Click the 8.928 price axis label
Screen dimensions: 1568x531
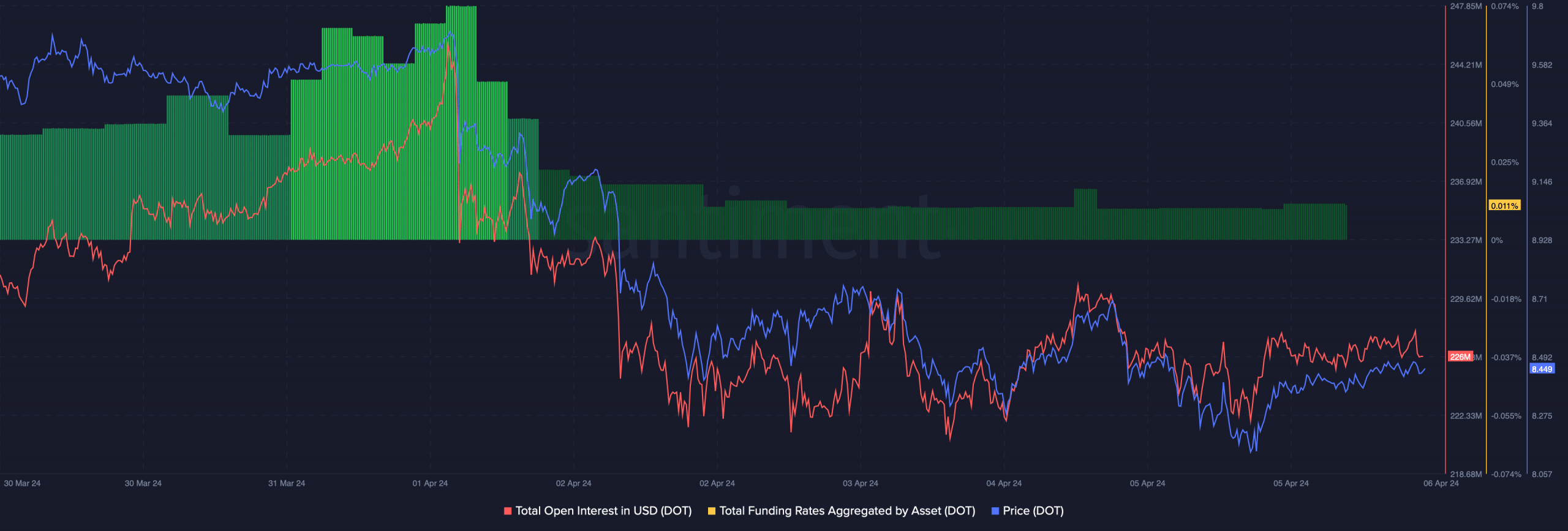pyautogui.click(x=1542, y=240)
